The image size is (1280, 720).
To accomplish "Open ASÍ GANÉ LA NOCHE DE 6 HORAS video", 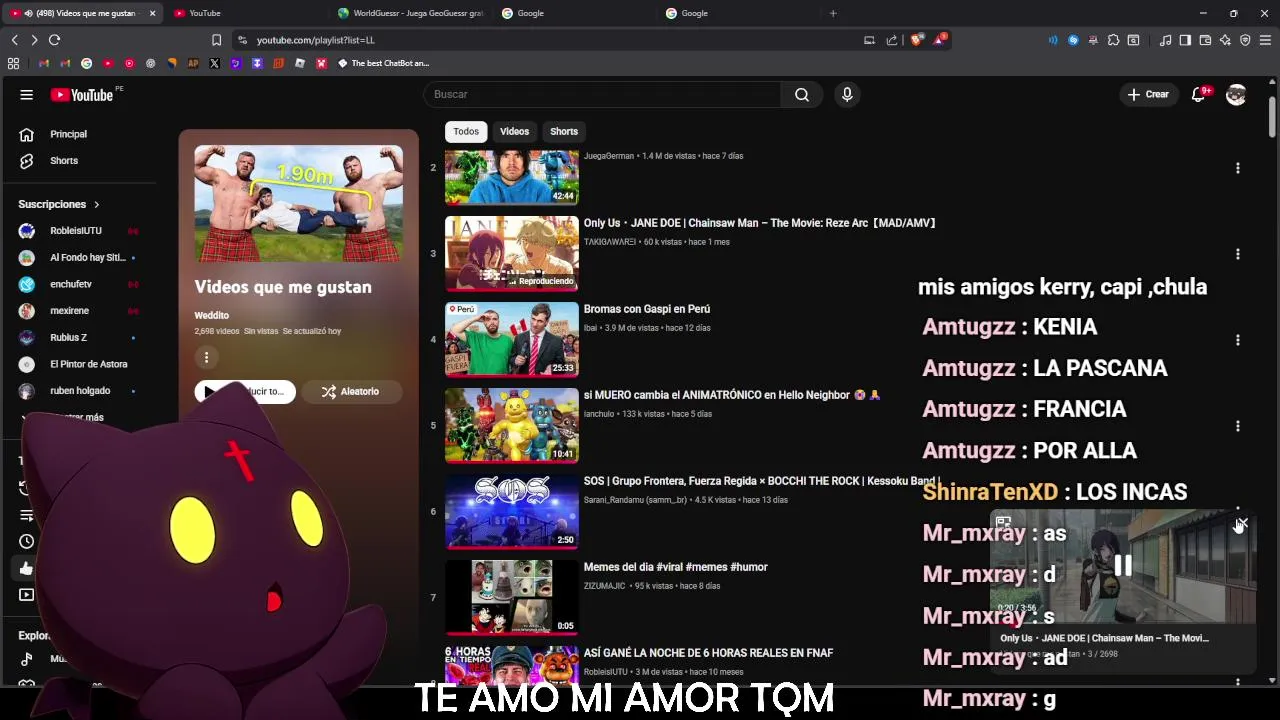I will click(x=708, y=653).
